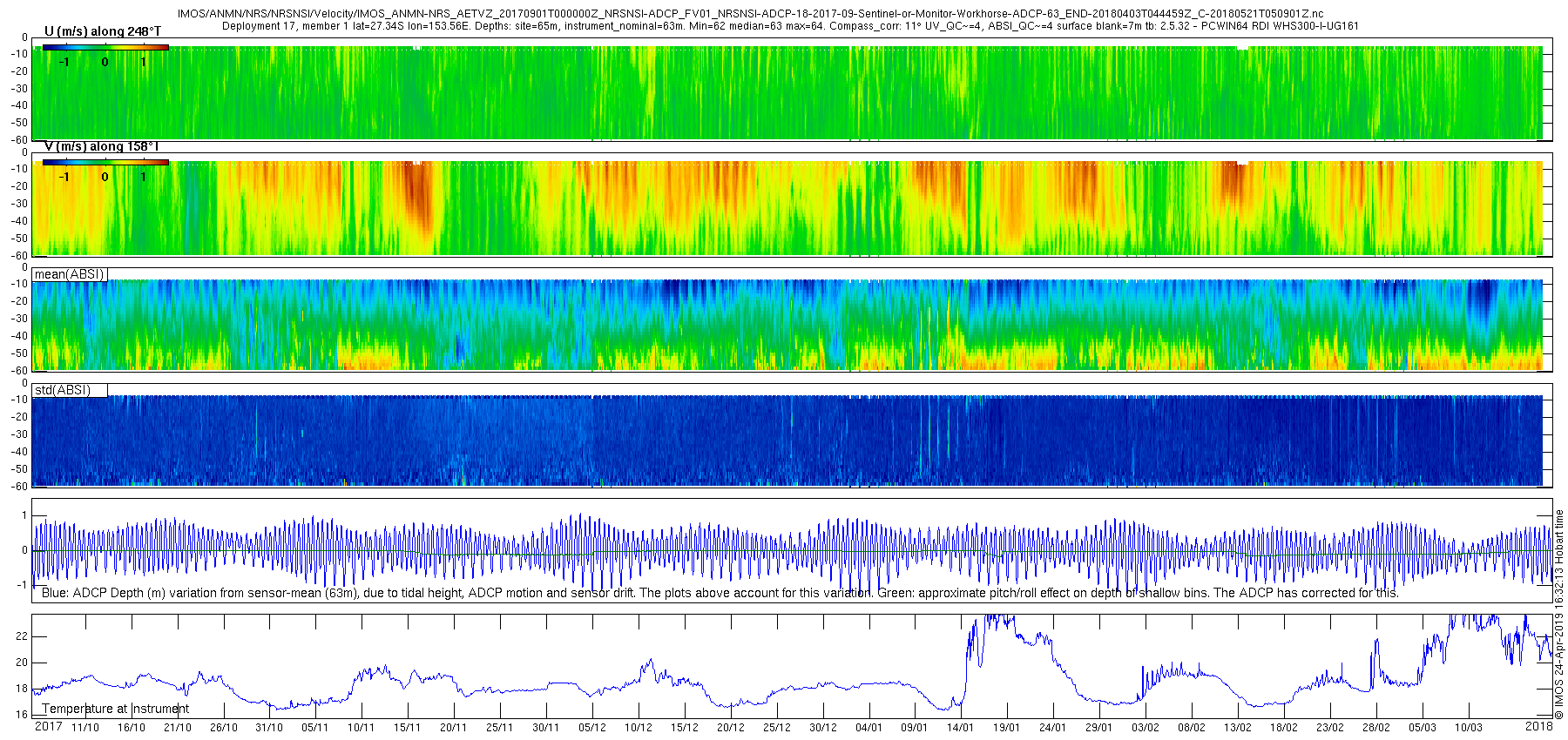
Task: Click the 31/10 date tick label
Action: (x=269, y=728)
